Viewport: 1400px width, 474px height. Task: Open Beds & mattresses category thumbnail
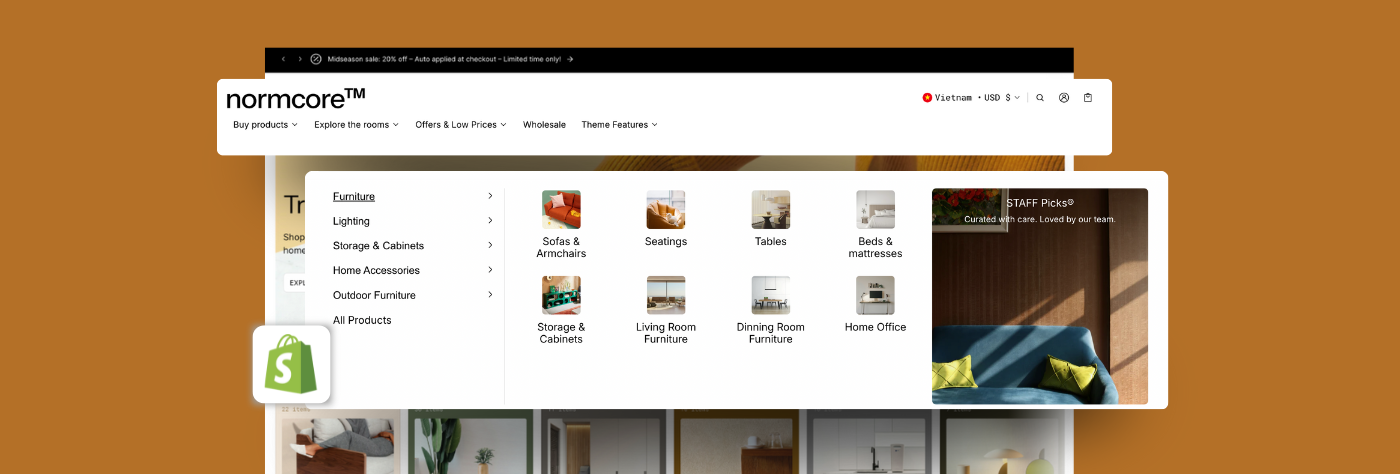[875, 210]
